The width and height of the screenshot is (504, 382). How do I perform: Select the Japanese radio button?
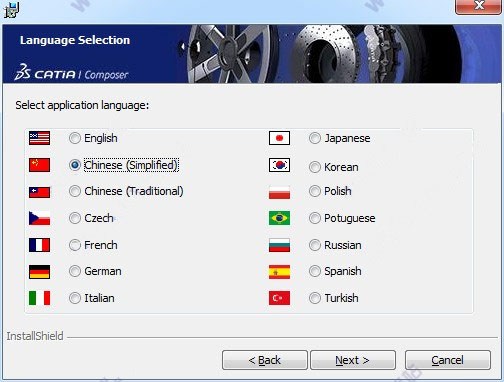[x=315, y=138]
